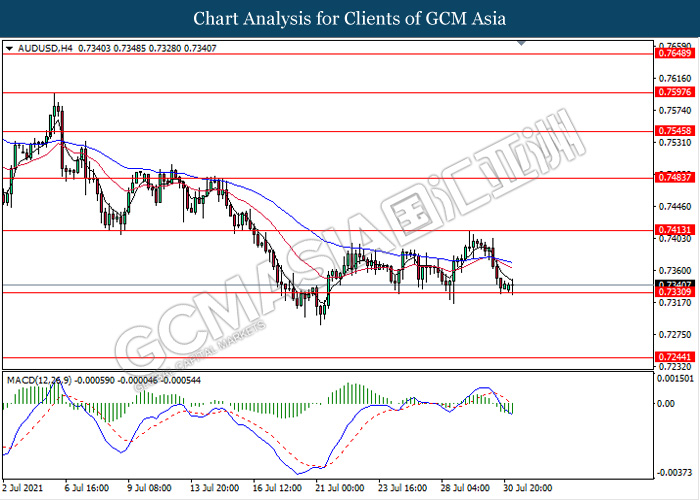The image size is (700, 500).
Task: Click the 0.74460 price scale value
Action: tap(675, 206)
